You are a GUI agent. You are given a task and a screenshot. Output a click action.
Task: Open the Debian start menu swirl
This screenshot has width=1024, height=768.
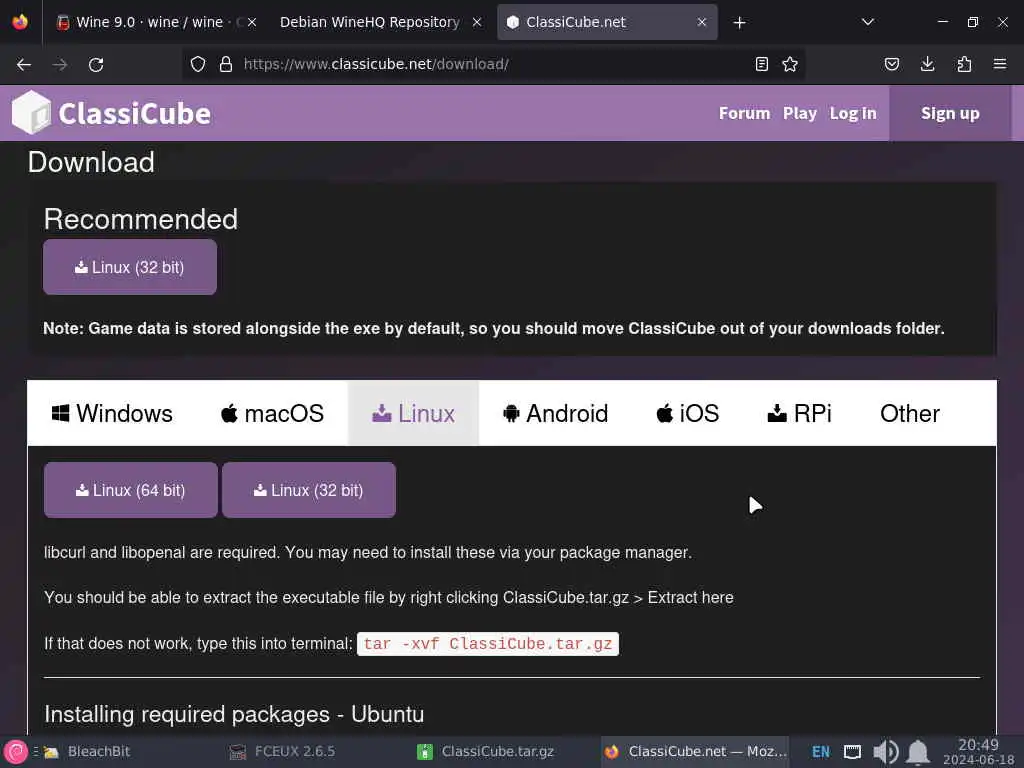[16, 752]
